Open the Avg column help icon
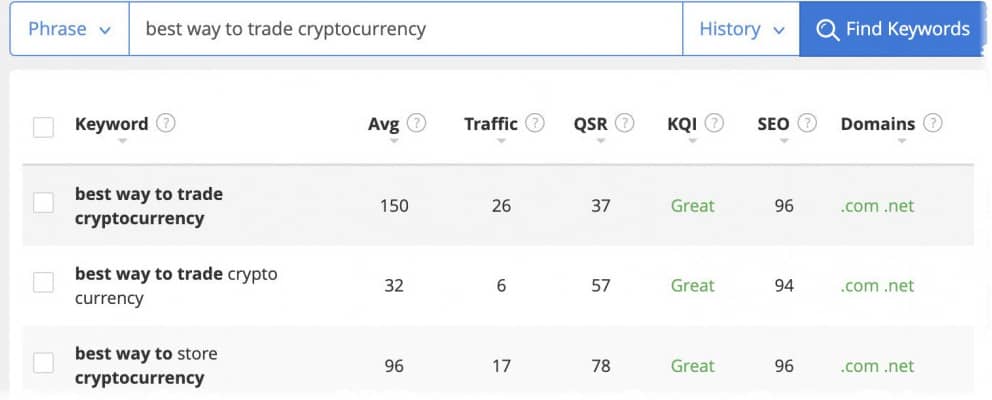Viewport: 992px width, 400px height. pyautogui.click(x=416, y=123)
